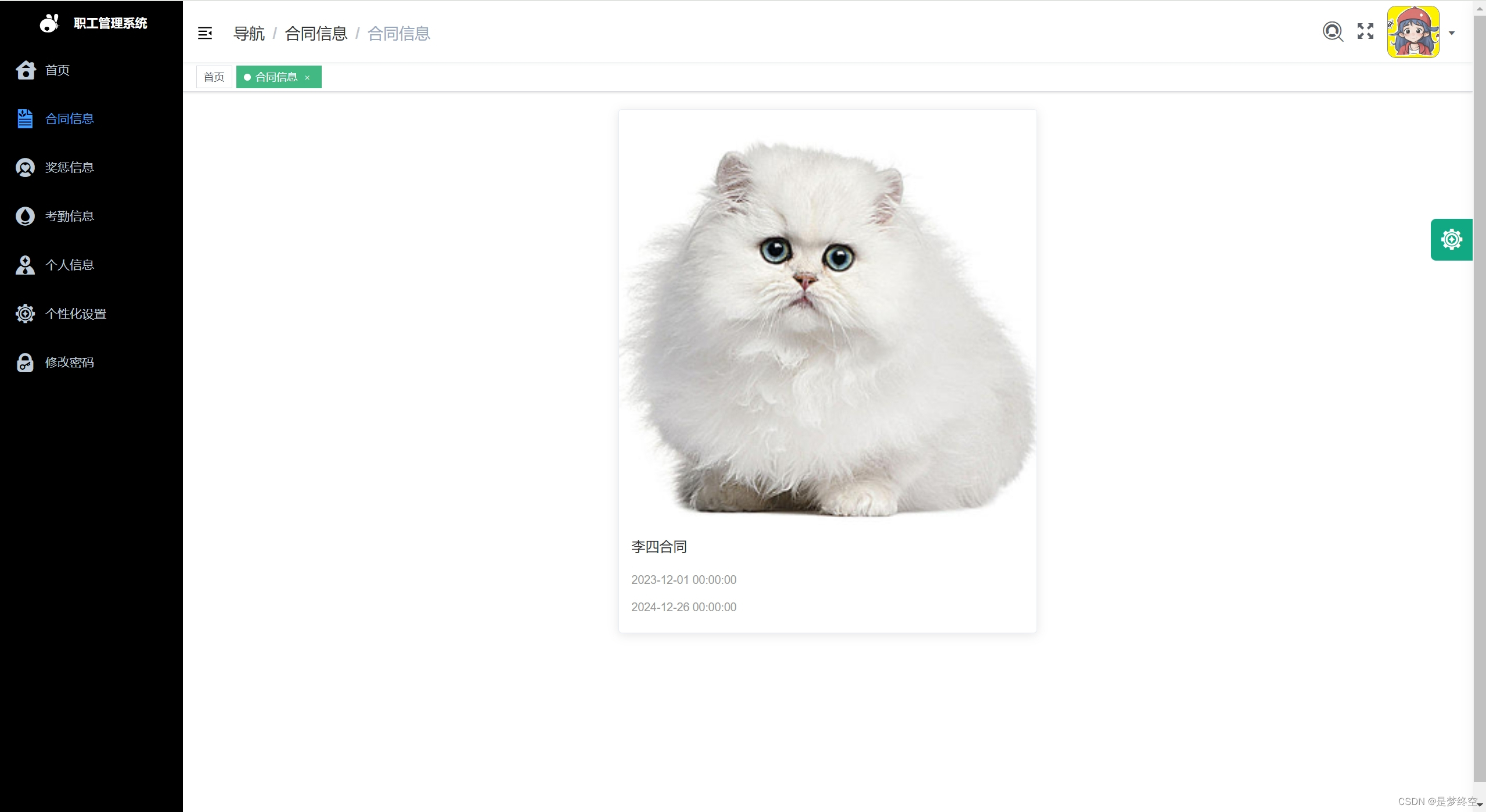Click the 职工管理系统 logo icon
Viewport: 1486px width, 812px height.
click(x=49, y=23)
